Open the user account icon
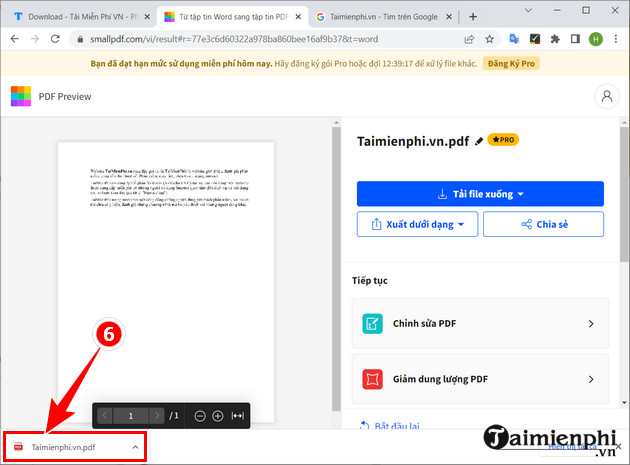 pyautogui.click(x=607, y=96)
